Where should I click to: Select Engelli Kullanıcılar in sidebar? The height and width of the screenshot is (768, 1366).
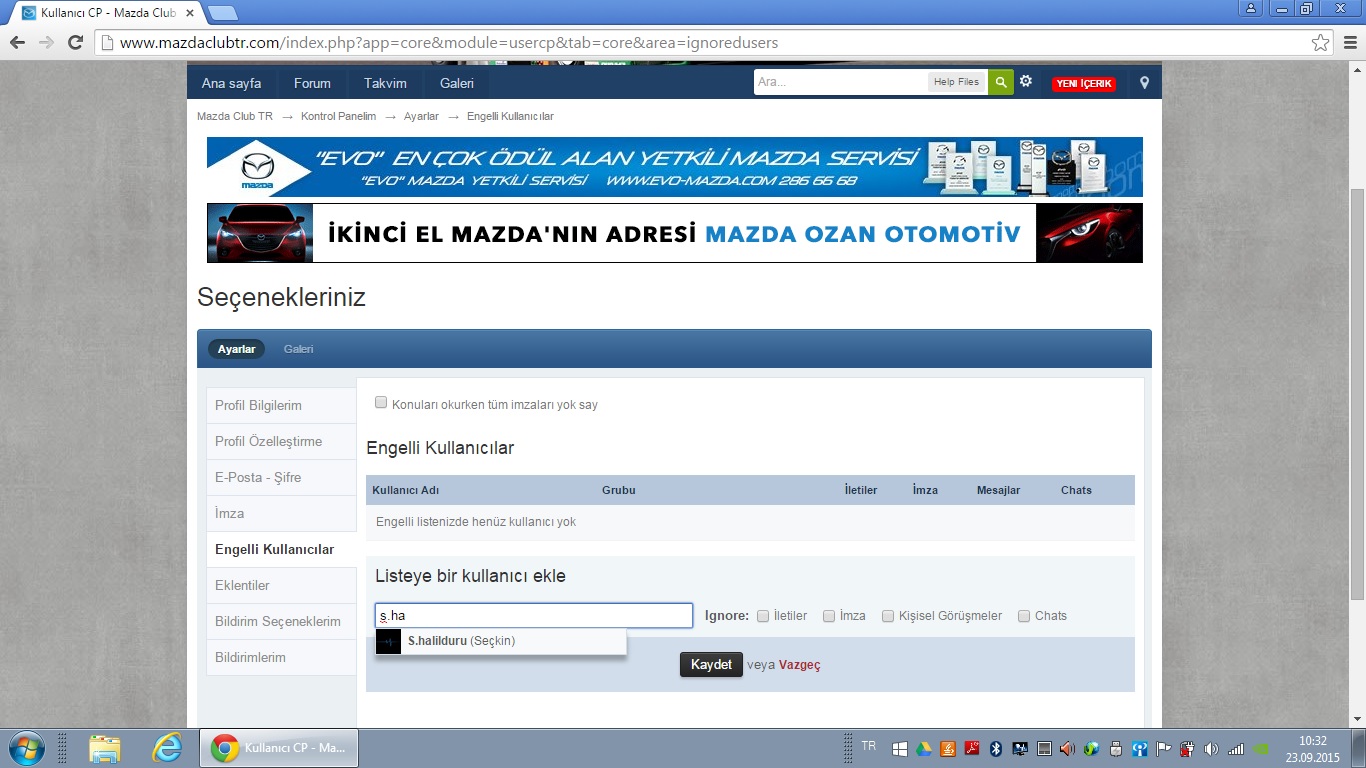(x=281, y=549)
